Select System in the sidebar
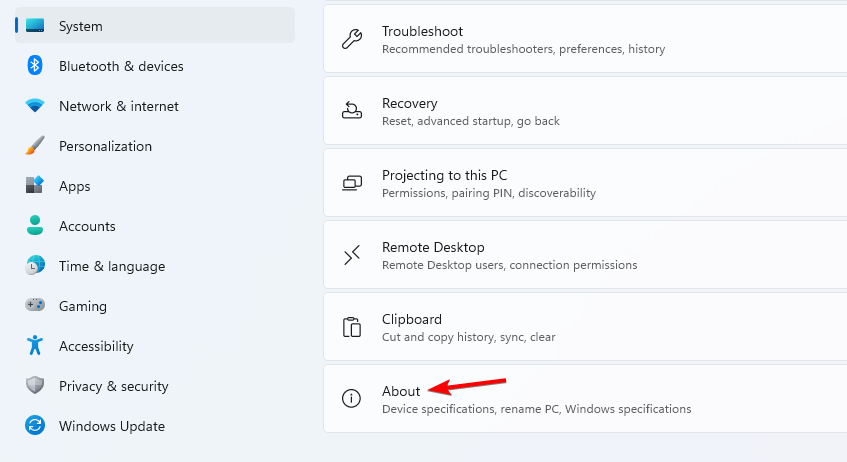Screen dimensions: 847x462 155,25
